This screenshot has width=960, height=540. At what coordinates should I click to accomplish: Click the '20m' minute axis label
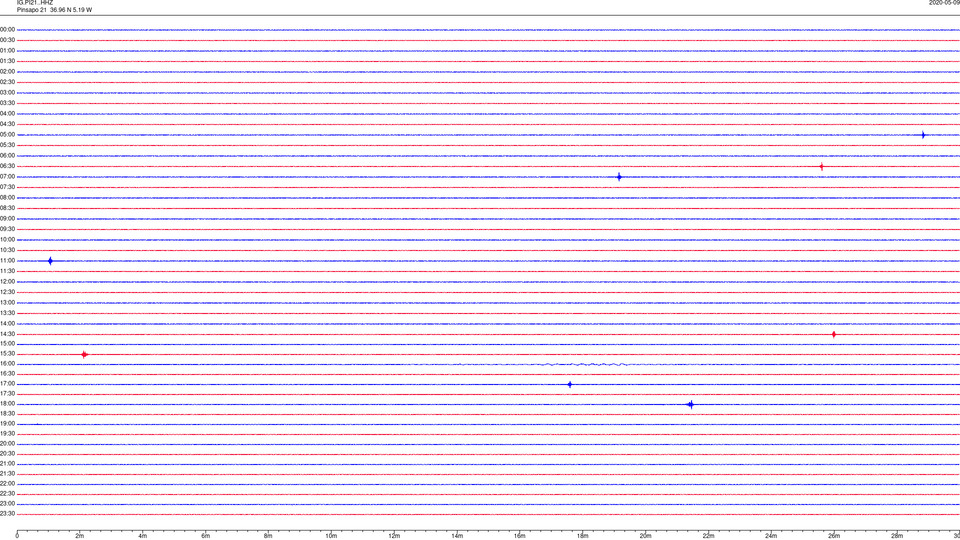click(x=645, y=536)
